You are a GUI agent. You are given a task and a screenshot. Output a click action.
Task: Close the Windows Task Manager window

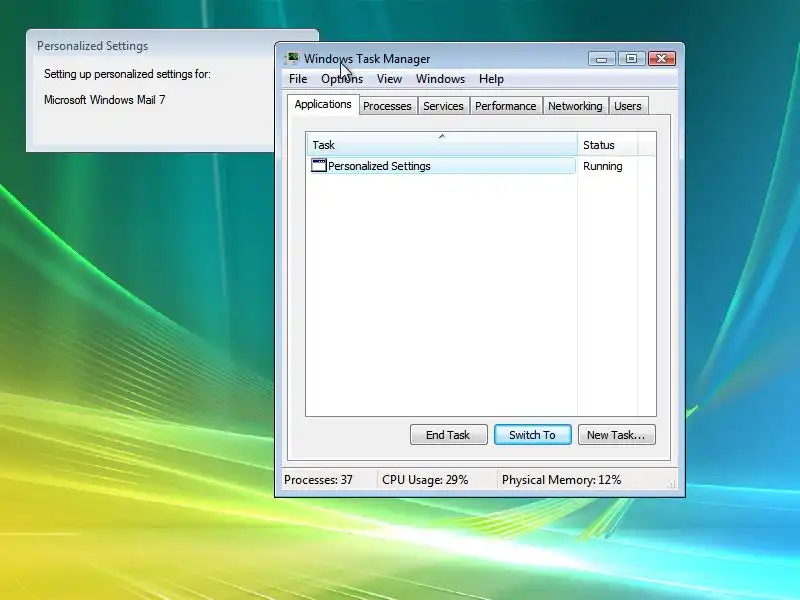[x=662, y=59]
